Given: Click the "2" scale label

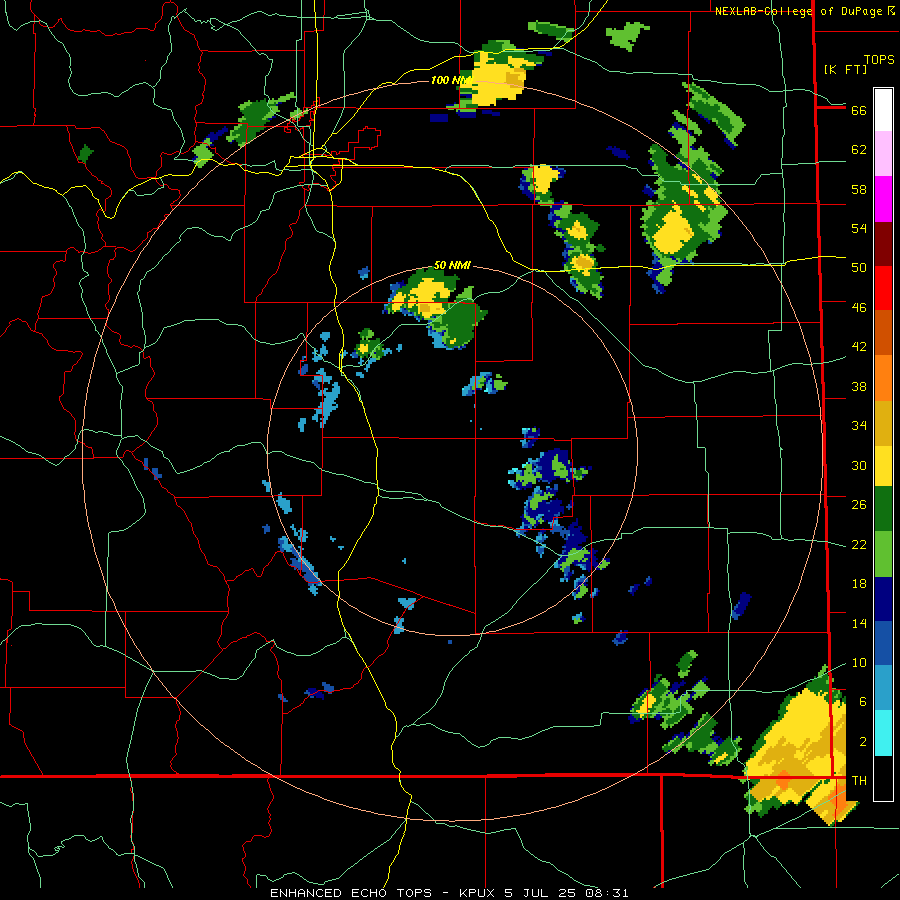Looking at the screenshot, I should point(863,742).
